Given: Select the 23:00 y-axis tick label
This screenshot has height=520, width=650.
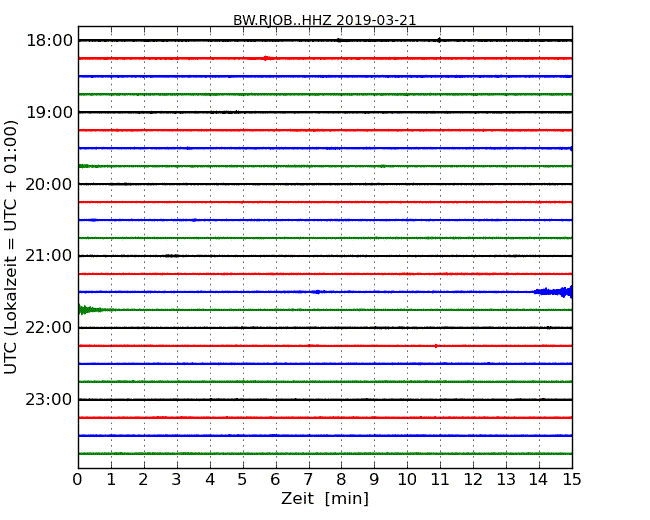Looking at the screenshot, I should tap(49, 400).
